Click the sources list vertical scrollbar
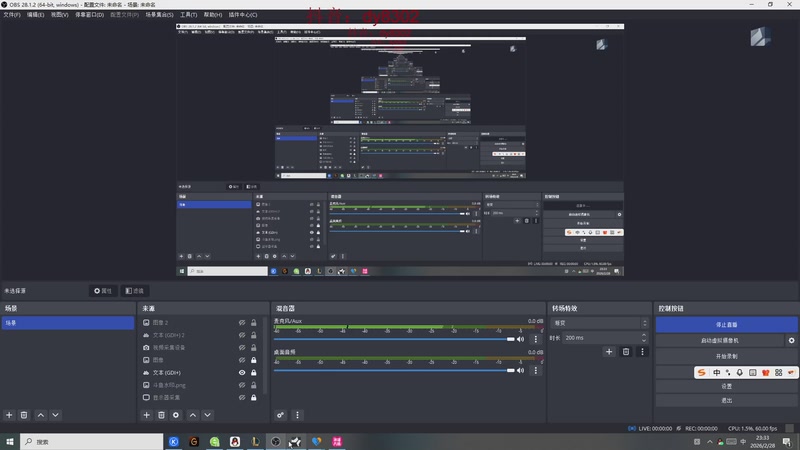 [265, 357]
